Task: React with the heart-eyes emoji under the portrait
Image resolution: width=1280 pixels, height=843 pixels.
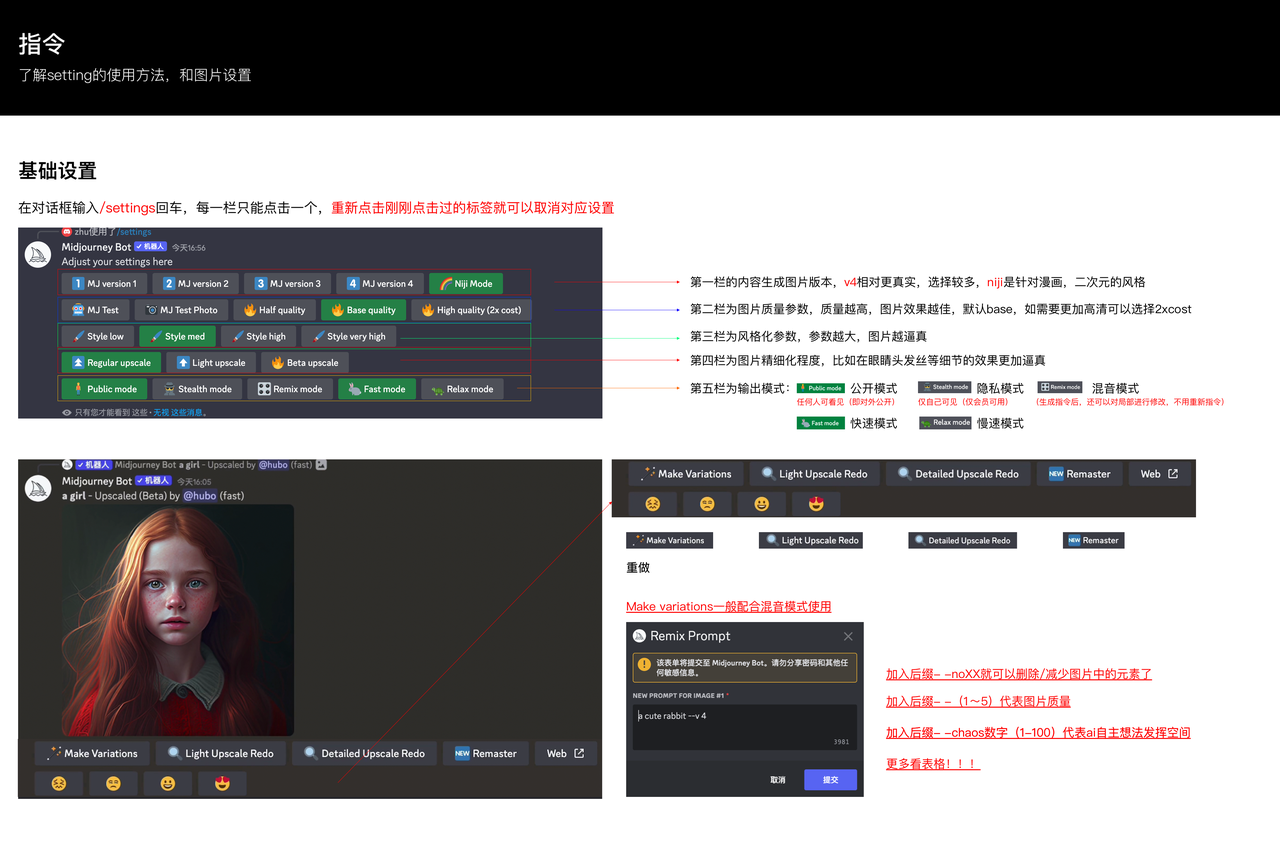Action: (x=222, y=783)
